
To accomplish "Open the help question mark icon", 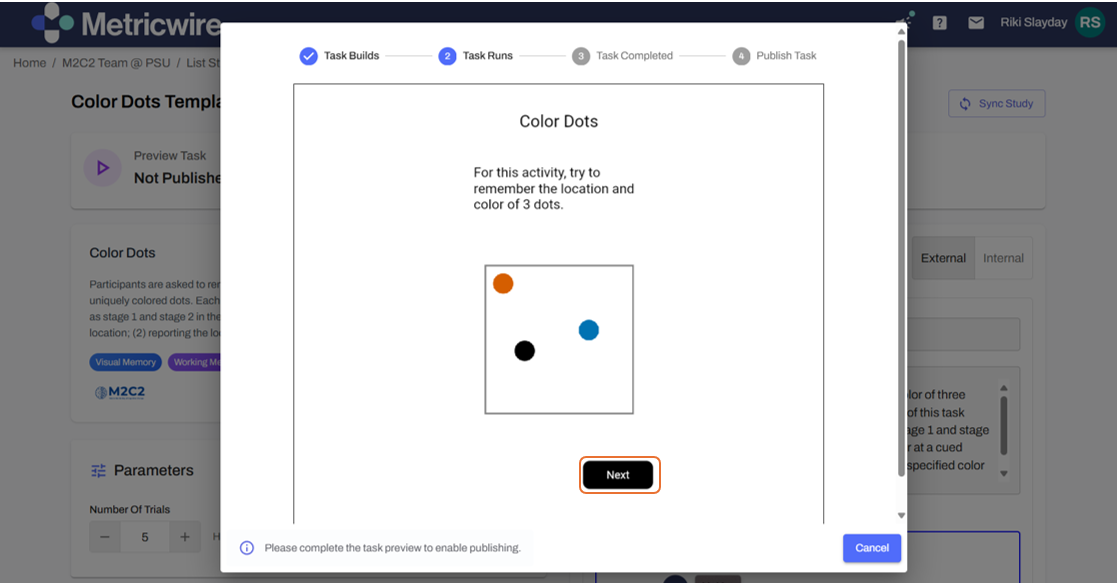I will pos(939,23).
